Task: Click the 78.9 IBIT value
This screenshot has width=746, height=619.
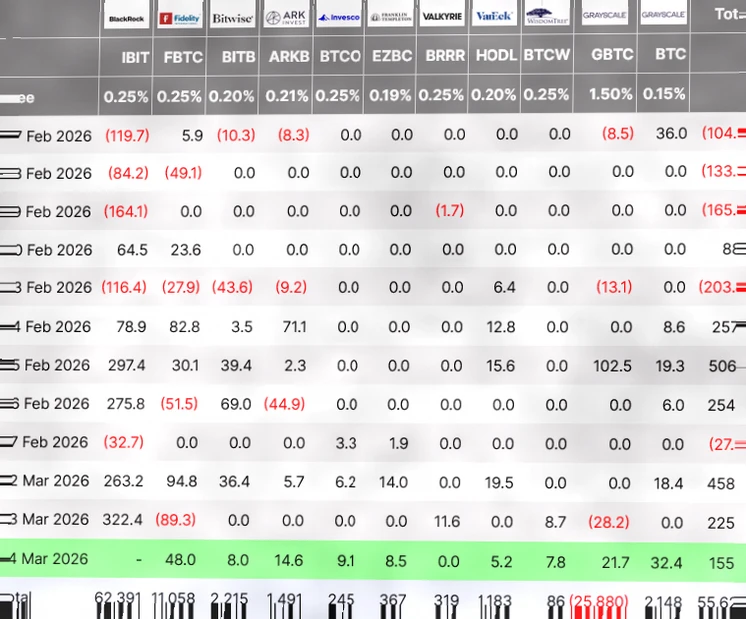Action: click(131, 327)
